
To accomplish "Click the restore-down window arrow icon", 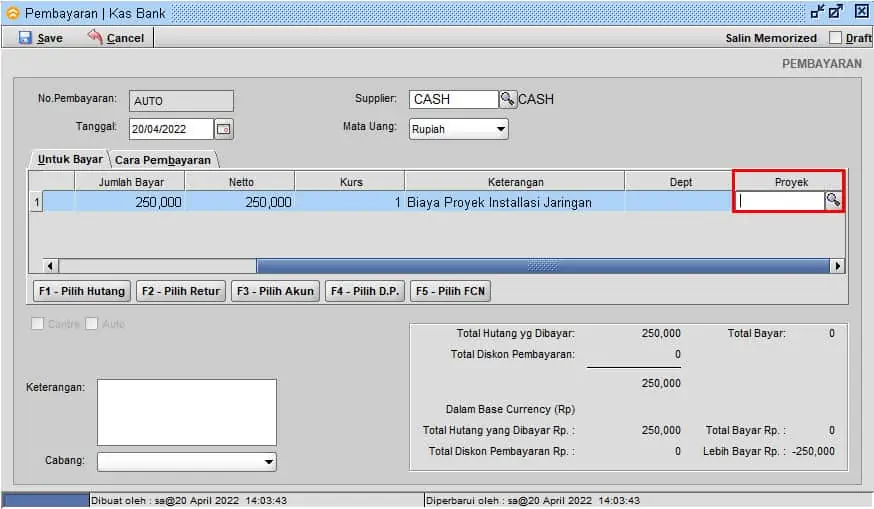I will point(817,12).
